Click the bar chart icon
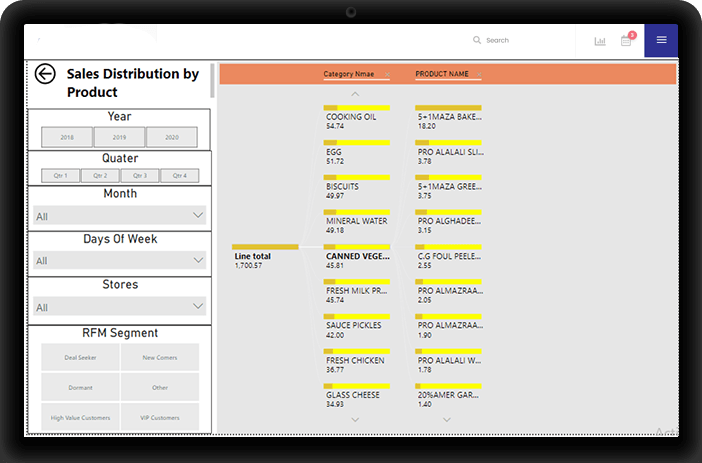Screen dimensions: 702x463 600,41
